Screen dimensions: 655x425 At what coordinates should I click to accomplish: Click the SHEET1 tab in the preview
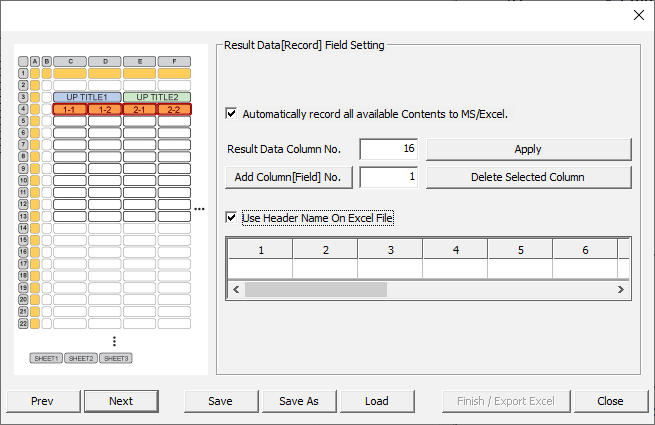pyautogui.click(x=45, y=358)
